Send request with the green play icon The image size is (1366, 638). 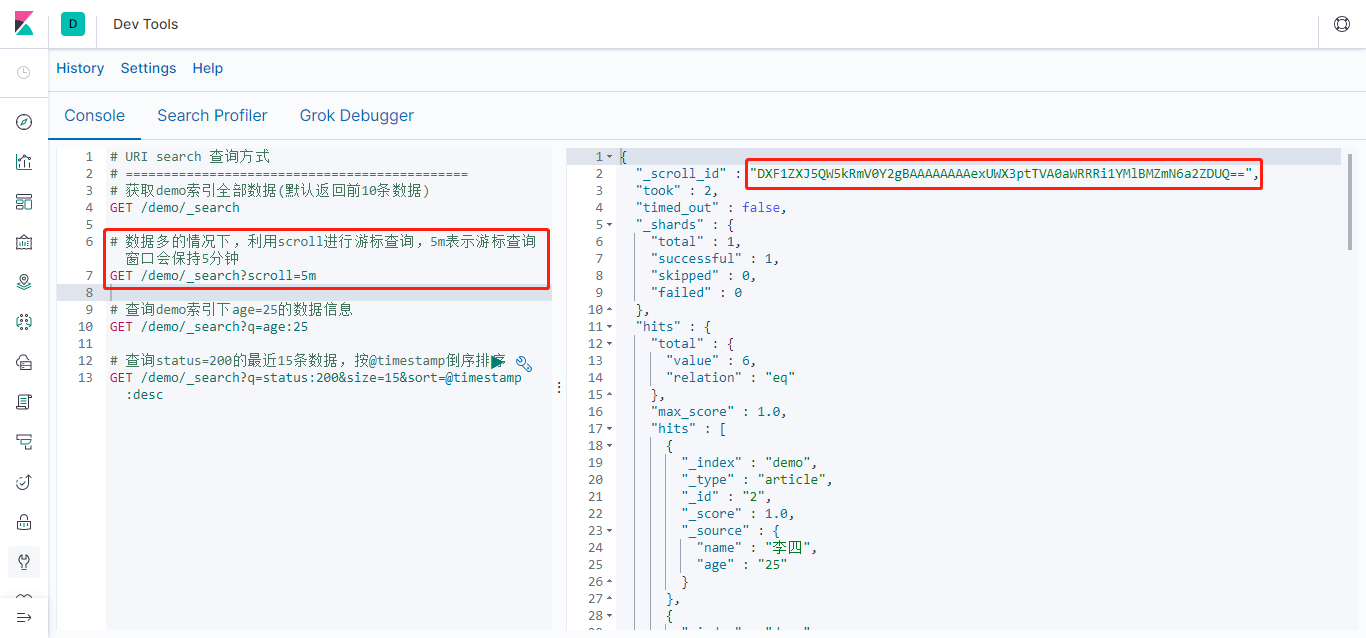pos(497,362)
